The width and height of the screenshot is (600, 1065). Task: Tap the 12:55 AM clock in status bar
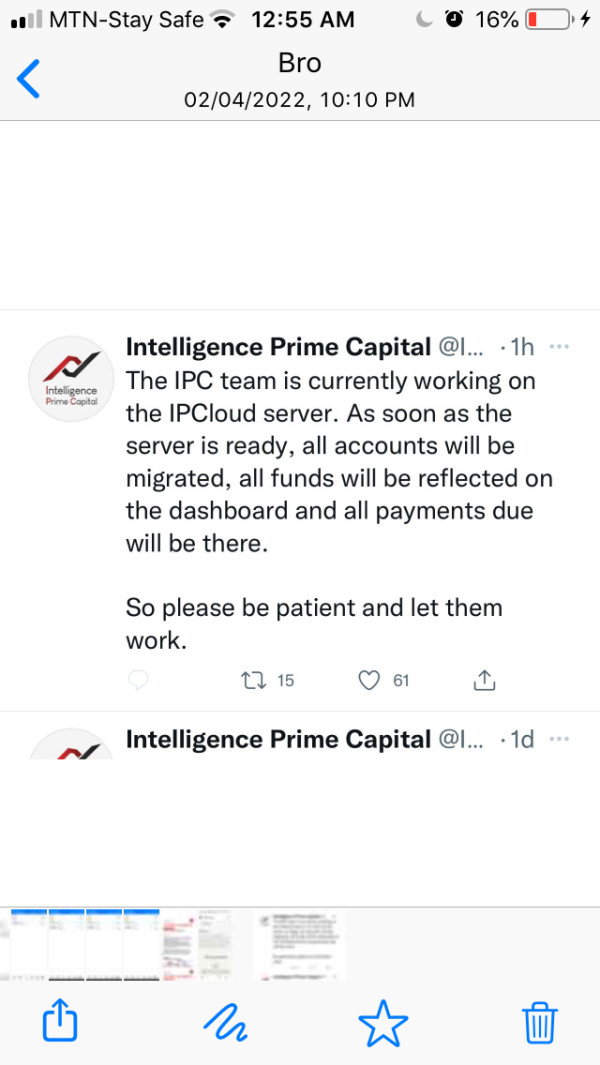(x=303, y=19)
